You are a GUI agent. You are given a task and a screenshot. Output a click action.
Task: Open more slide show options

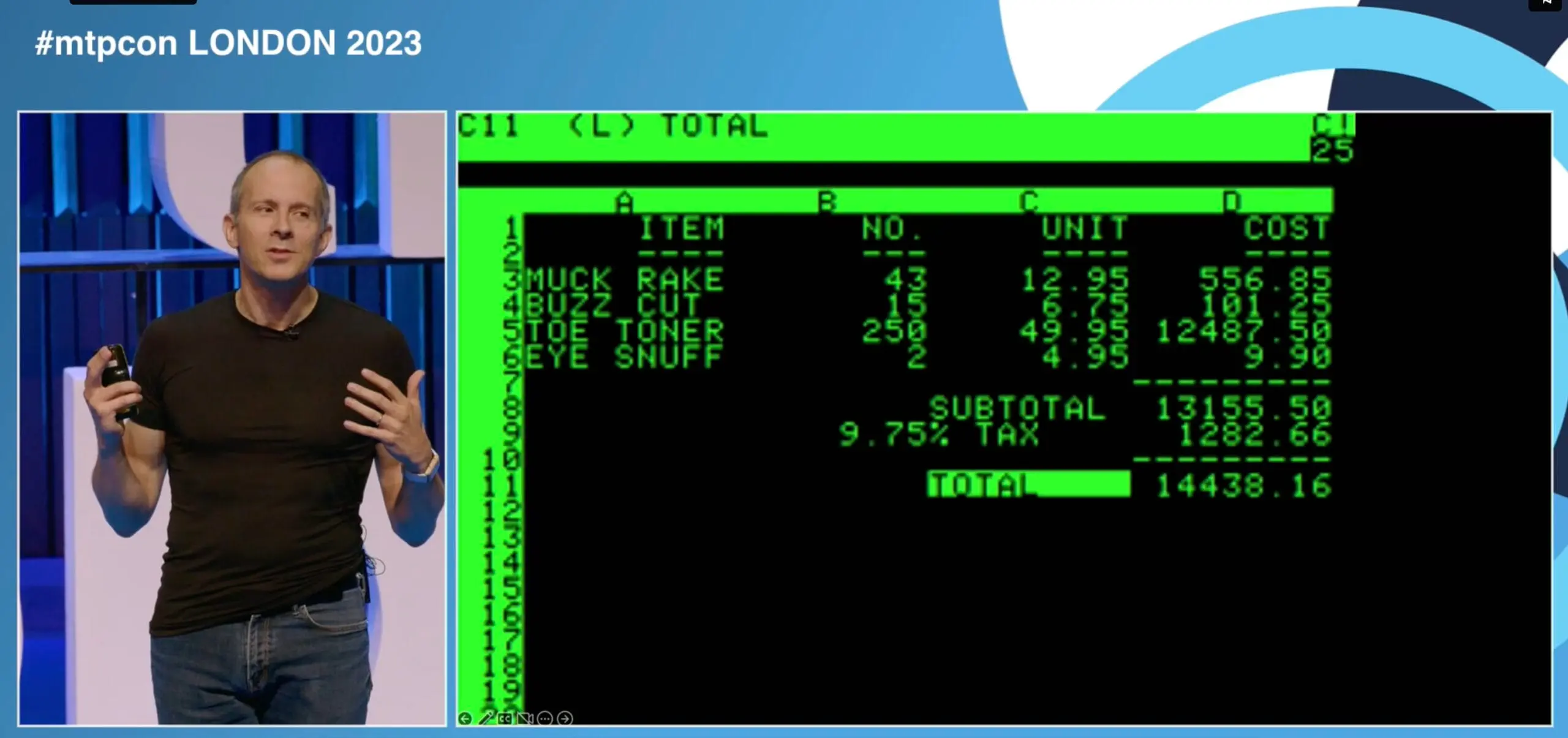point(545,718)
